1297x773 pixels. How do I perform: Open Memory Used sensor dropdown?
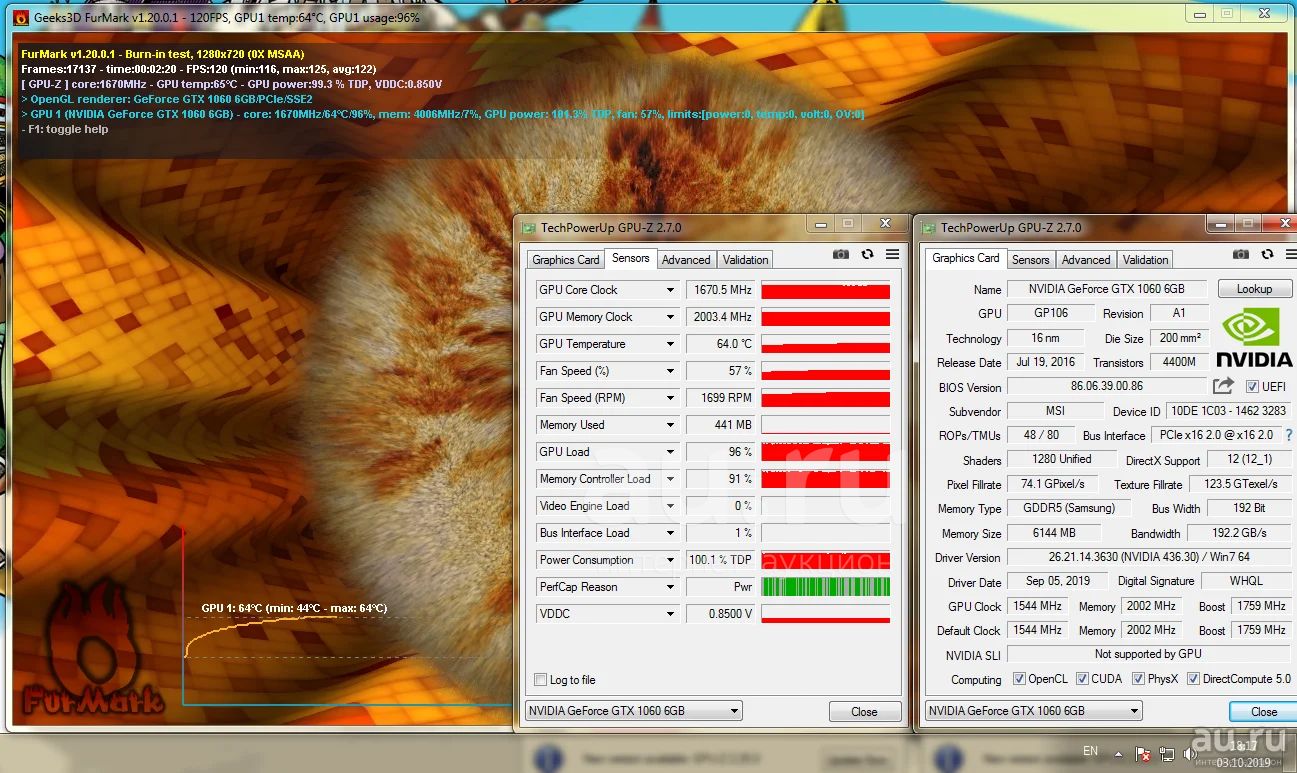pyautogui.click(x=670, y=425)
